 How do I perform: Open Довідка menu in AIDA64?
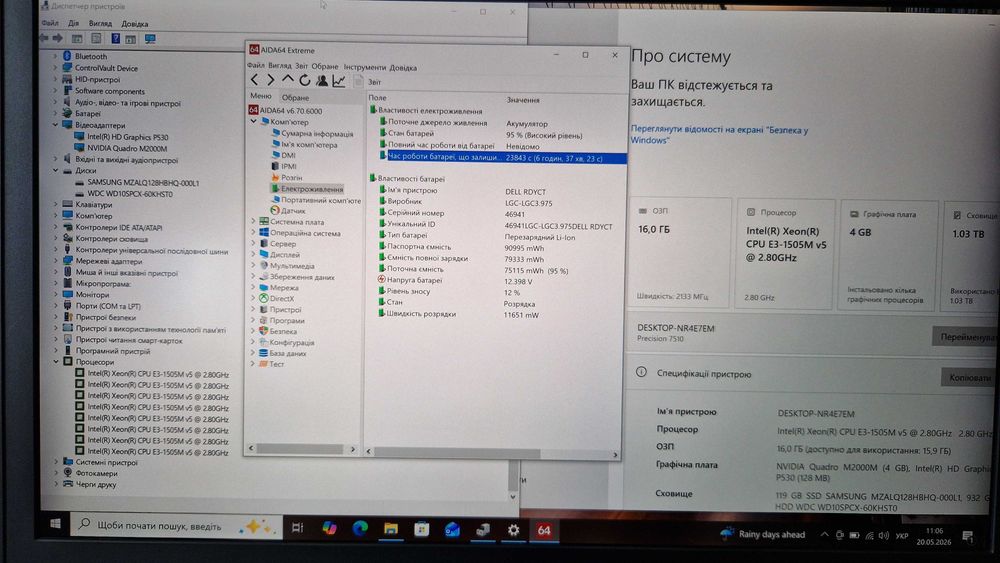pyautogui.click(x=403, y=68)
